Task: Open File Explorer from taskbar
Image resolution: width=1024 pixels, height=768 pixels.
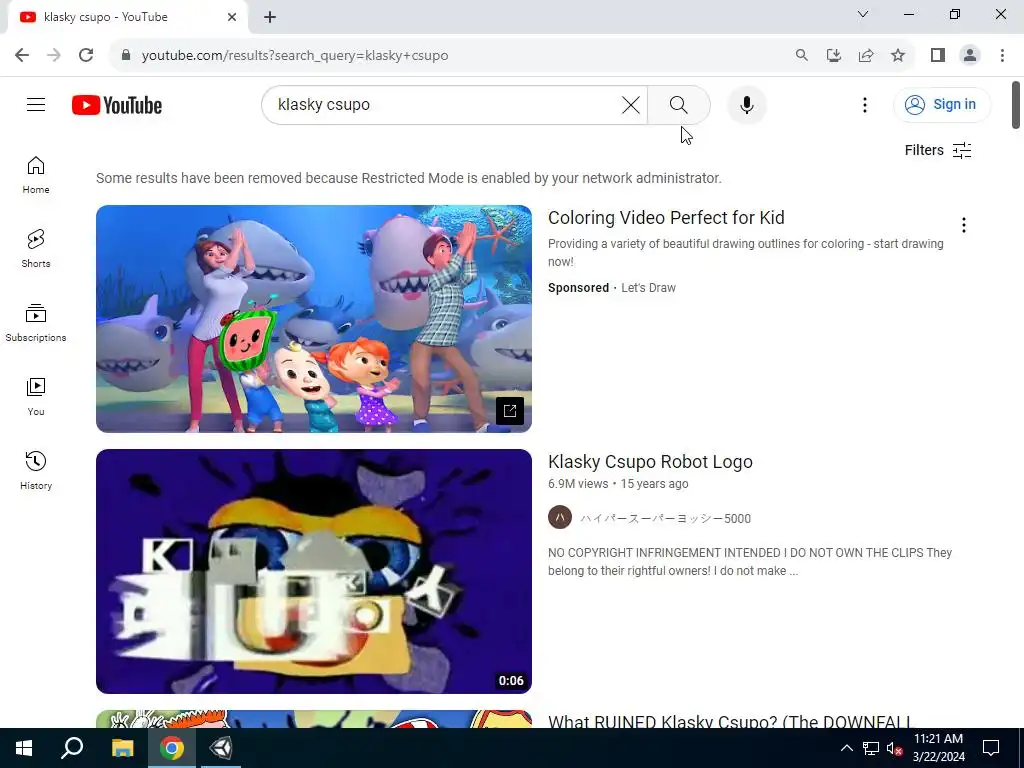Action: point(122,748)
